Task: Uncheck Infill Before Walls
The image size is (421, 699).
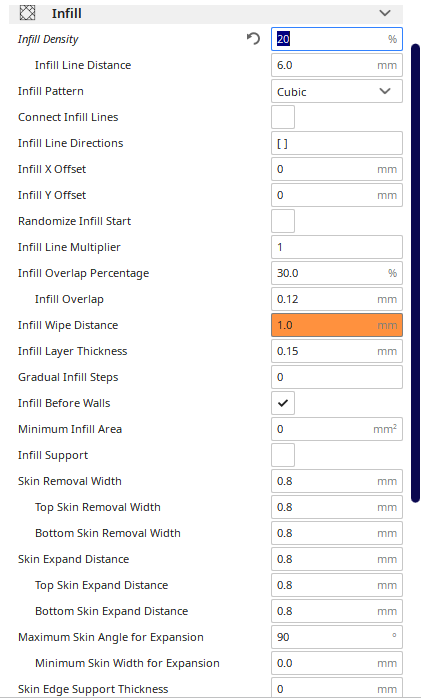Action: pyautogui.click(x=283, y=403)
